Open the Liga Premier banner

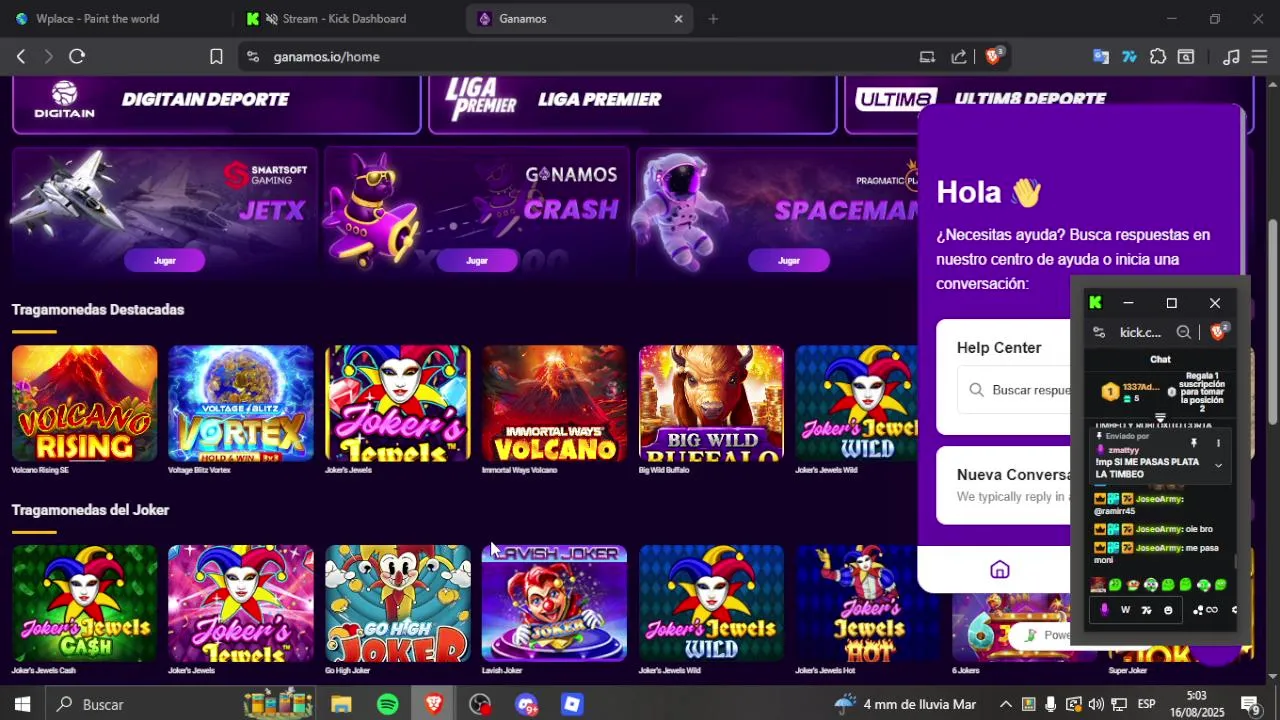(633, 104)
